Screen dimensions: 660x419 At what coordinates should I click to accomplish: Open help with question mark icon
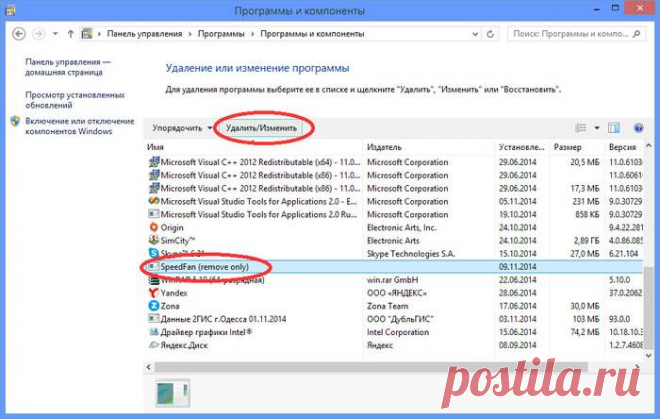click(x=638, y=128)
